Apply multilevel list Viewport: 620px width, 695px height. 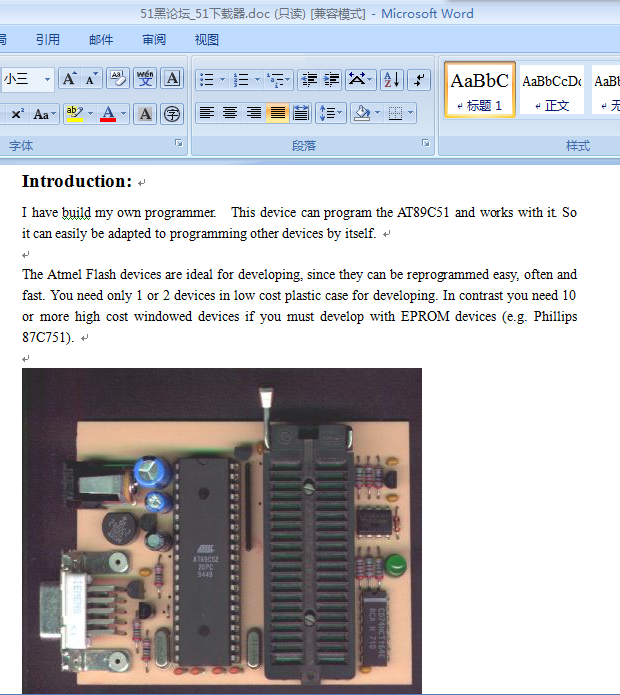tap(274, 80)
